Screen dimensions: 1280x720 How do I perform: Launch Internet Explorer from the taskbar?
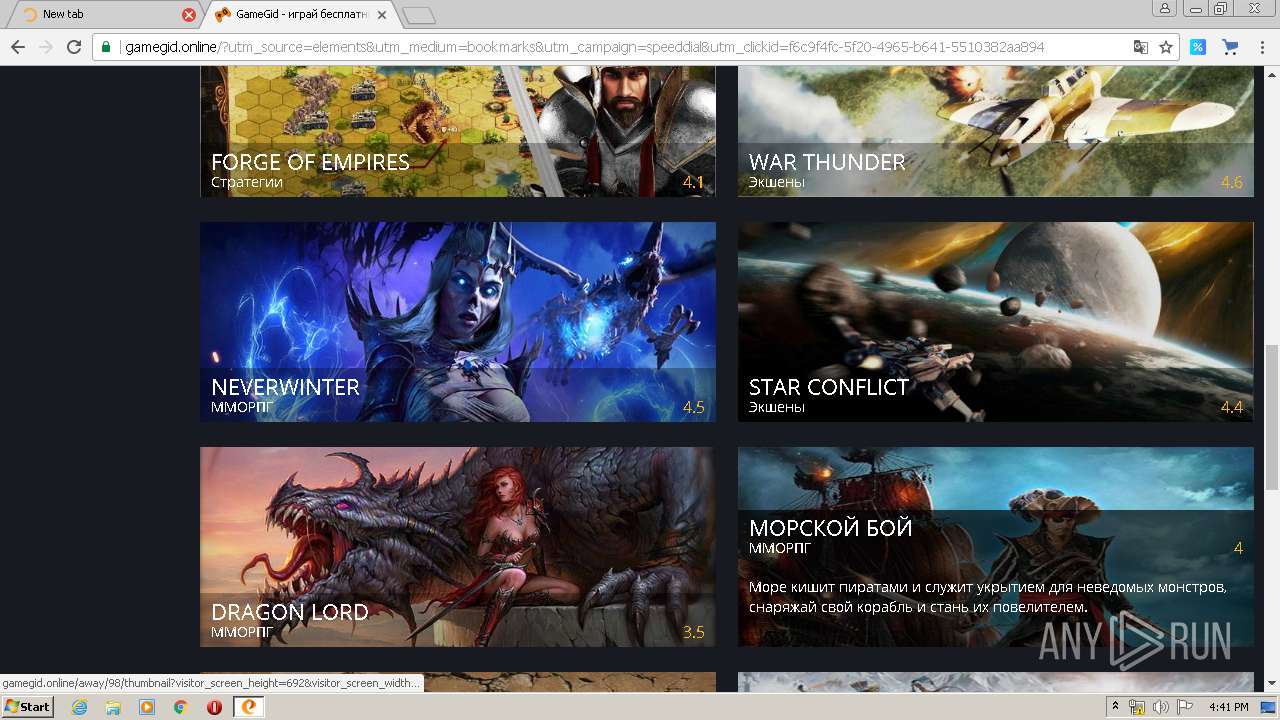(79, 706)
